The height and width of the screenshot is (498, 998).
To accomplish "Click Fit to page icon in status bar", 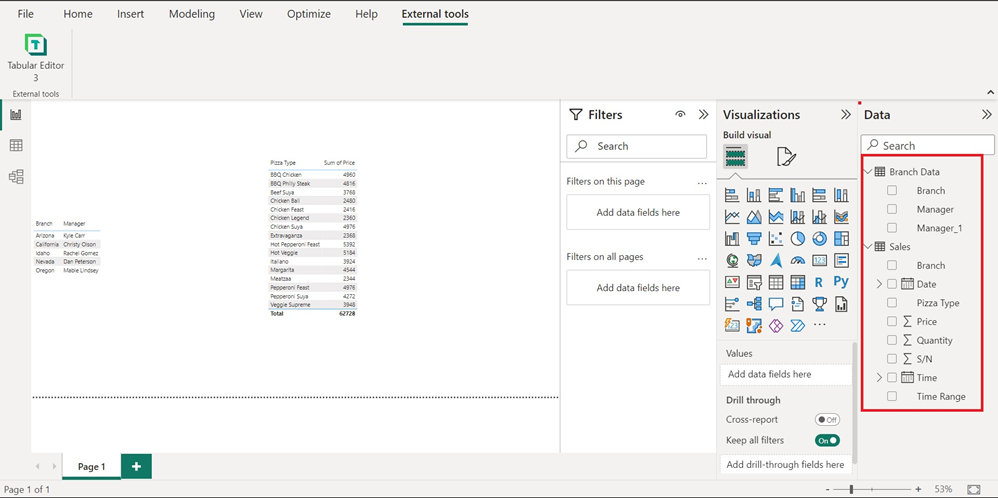I will point(974,489).
